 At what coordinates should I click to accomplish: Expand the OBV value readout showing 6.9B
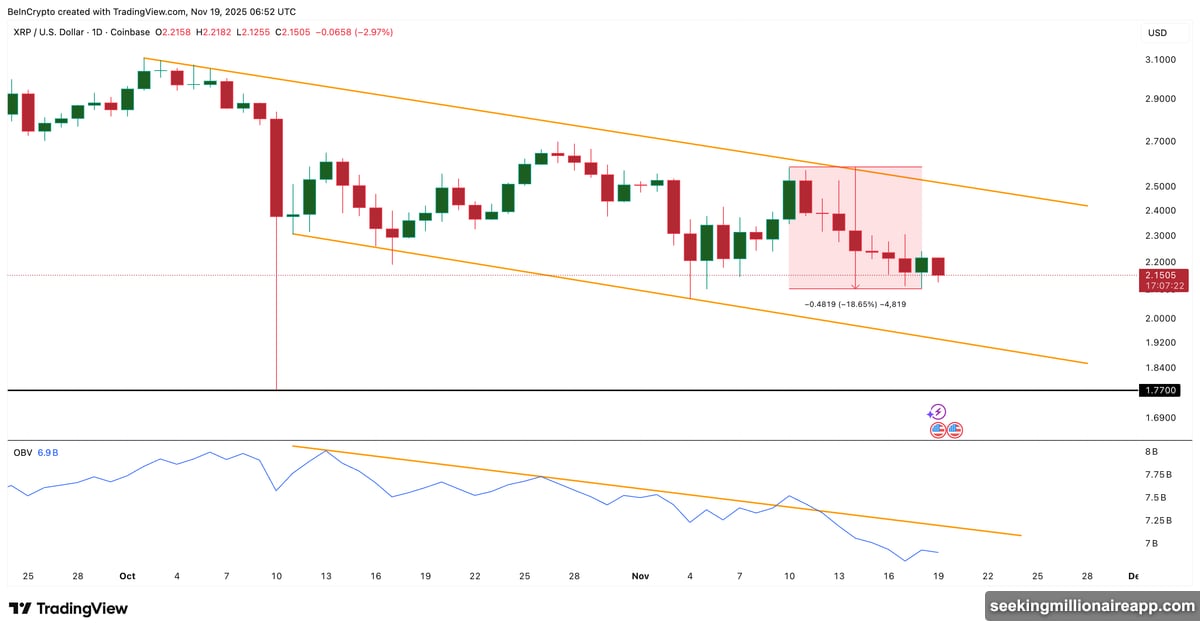tap(48, 452)
